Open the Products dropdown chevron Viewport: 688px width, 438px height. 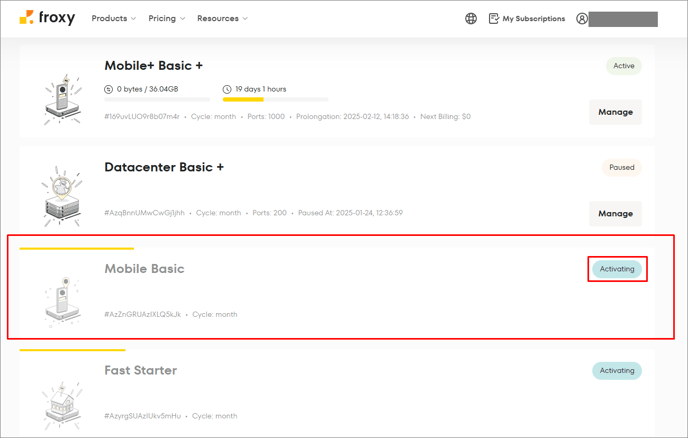pyautogui.click(x=133, y=18)
